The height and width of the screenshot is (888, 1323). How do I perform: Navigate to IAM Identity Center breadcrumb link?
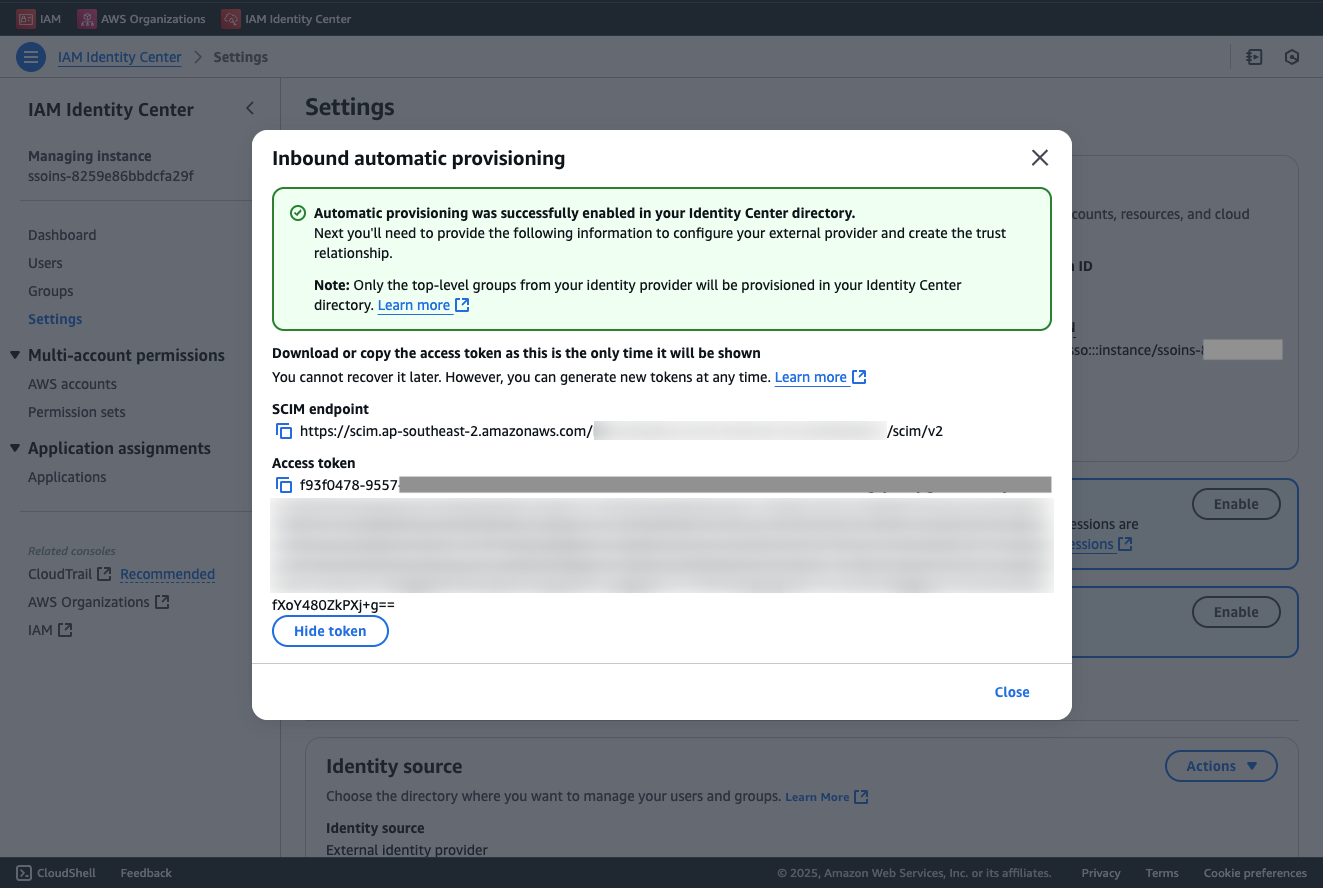119,57
